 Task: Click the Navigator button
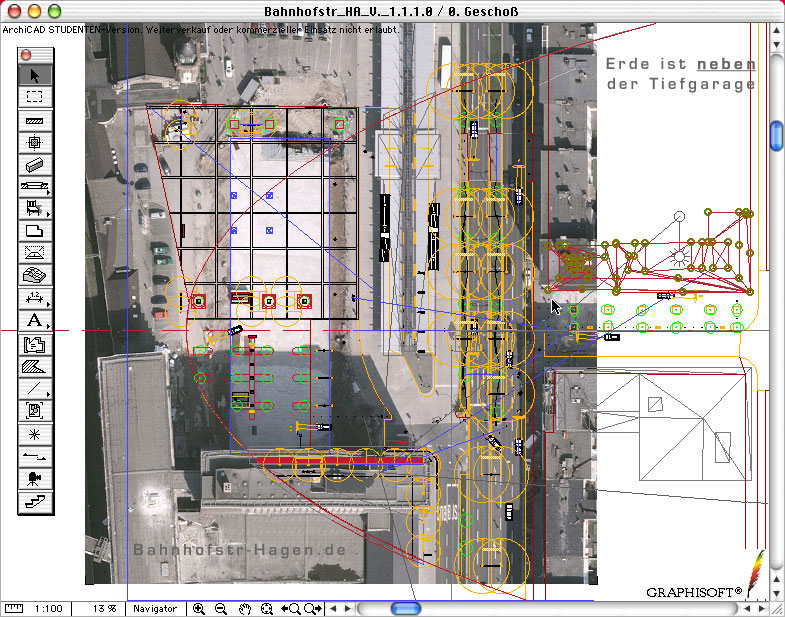pyautogui.click(x=155, y=608)
